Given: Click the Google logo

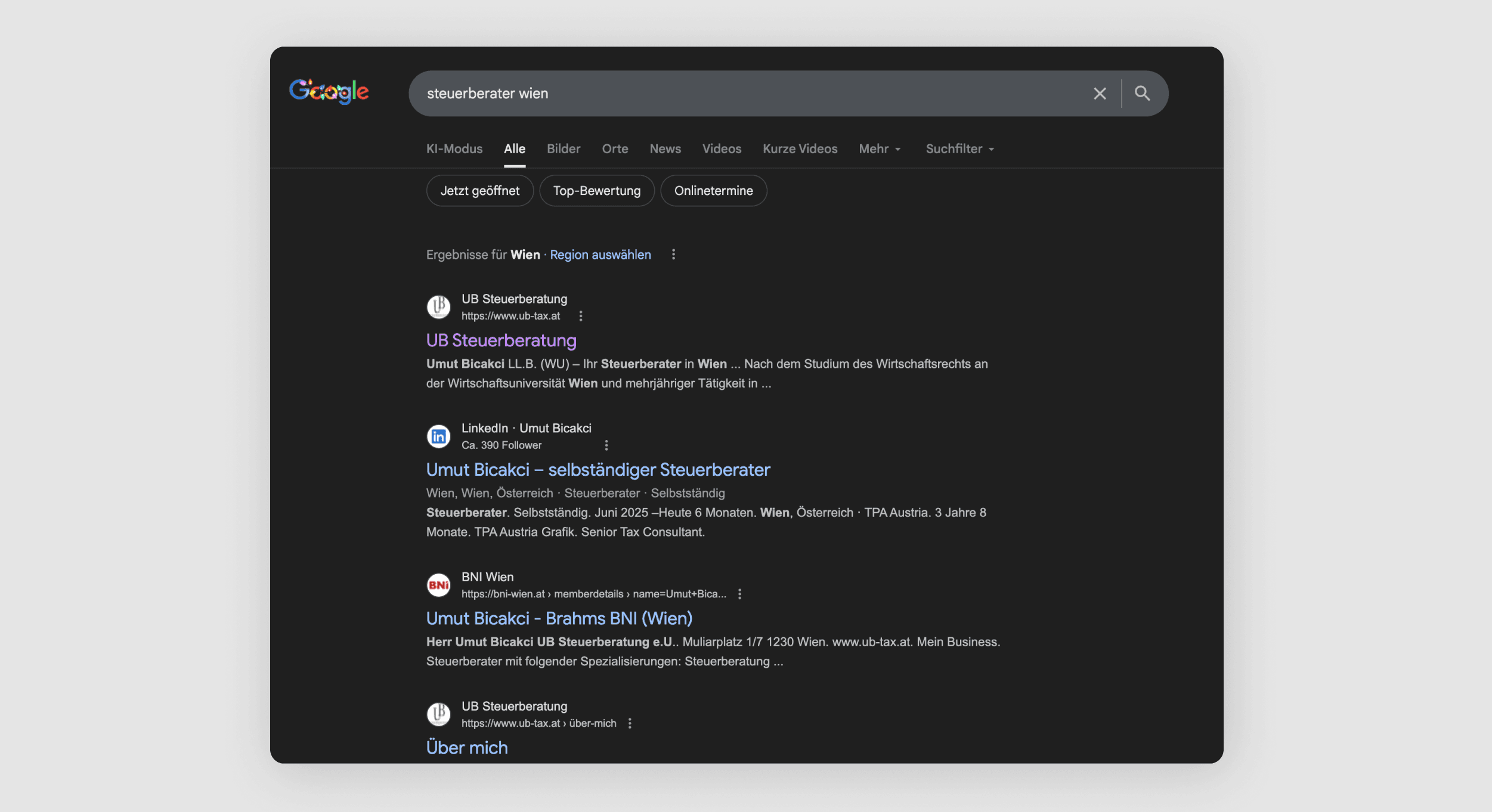Looking at the screenshot, I should click(329, 91).
